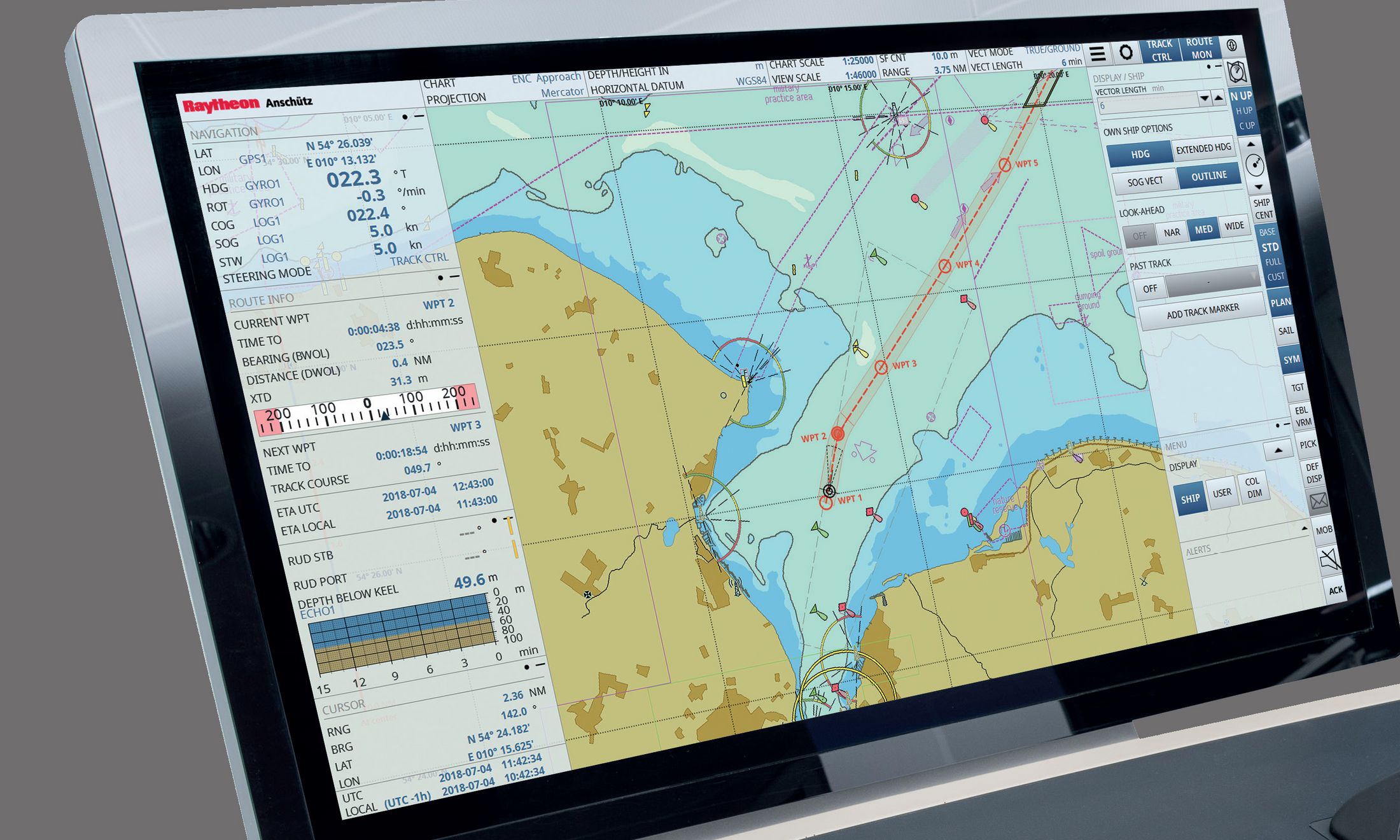
Task: Click the round icon right of ROUTE MON
Action: point(1232,45)
